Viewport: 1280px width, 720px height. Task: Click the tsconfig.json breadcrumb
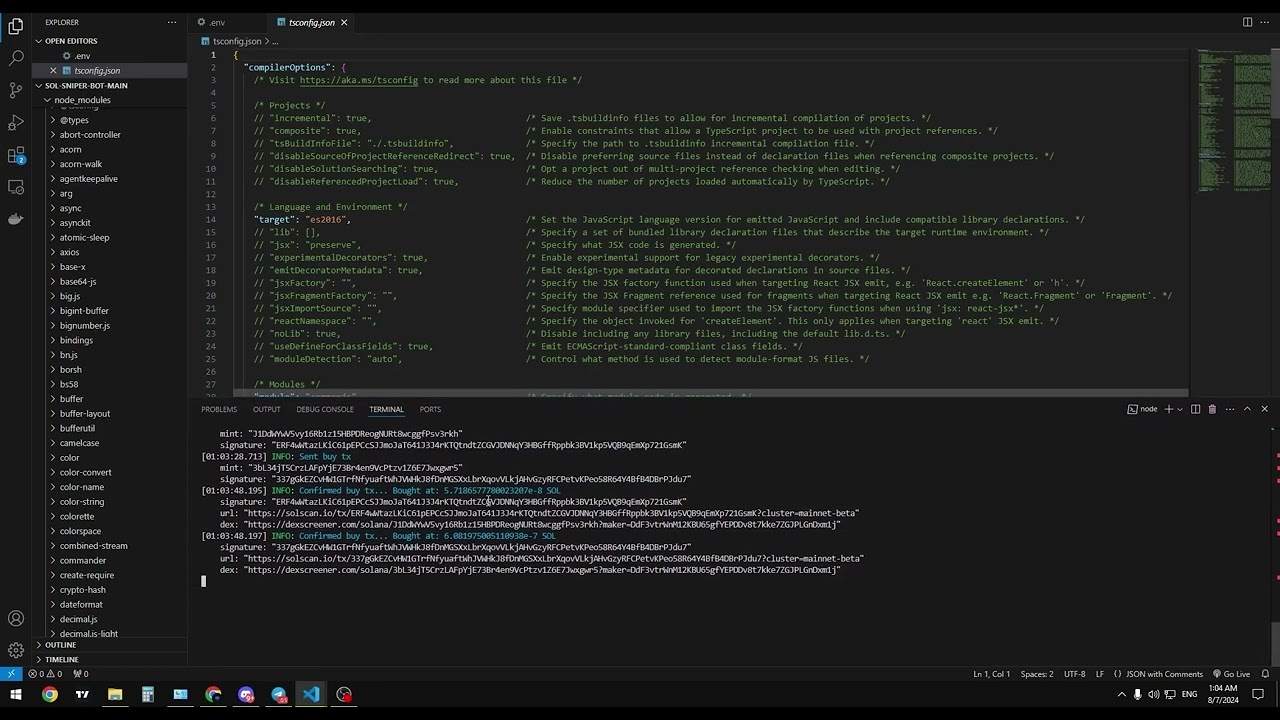[231, 41]
